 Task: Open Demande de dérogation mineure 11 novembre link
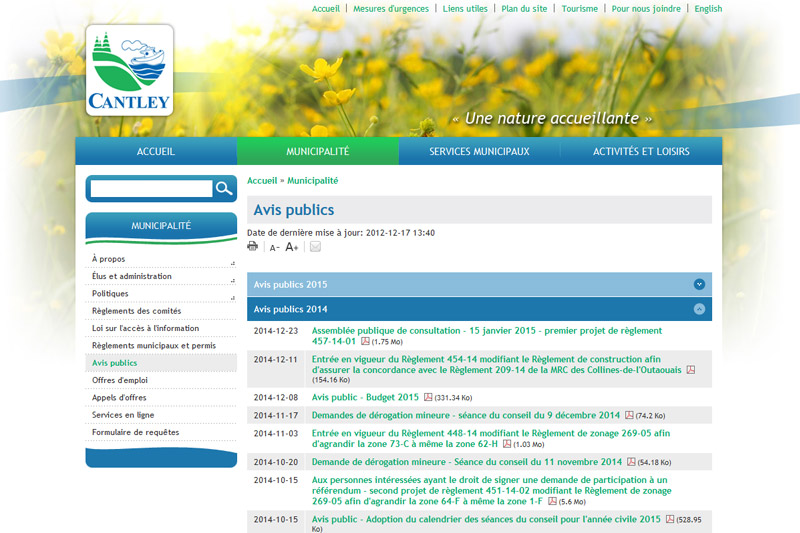coord(467,462)
